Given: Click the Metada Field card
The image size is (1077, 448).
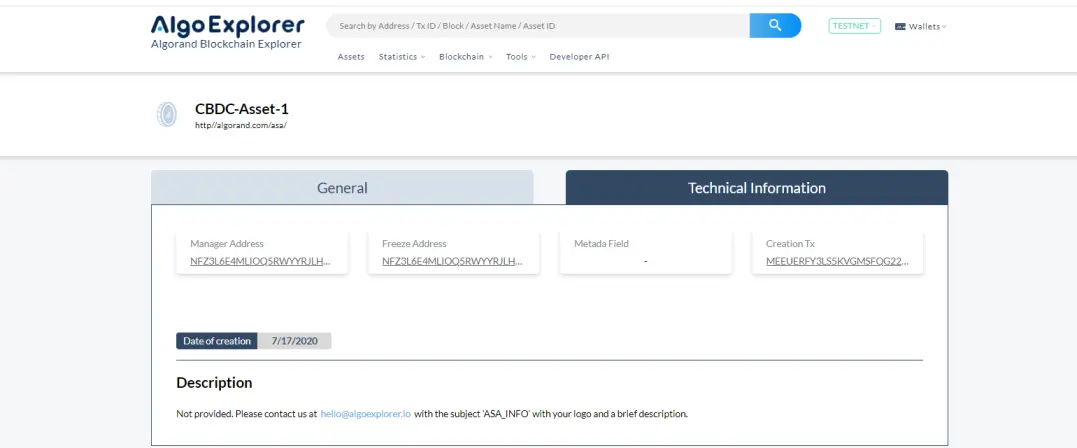Looking at the screenshot, I should [646, 252].
